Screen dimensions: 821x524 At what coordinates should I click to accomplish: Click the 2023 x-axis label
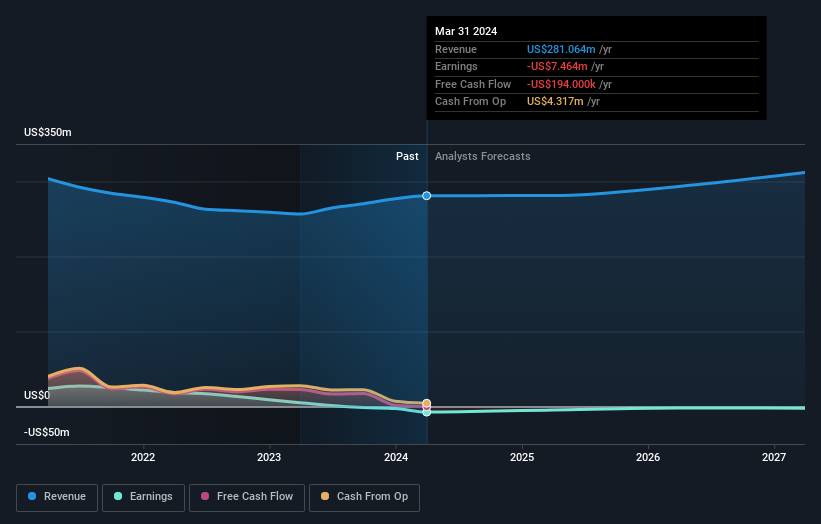(x=269, y=458)
